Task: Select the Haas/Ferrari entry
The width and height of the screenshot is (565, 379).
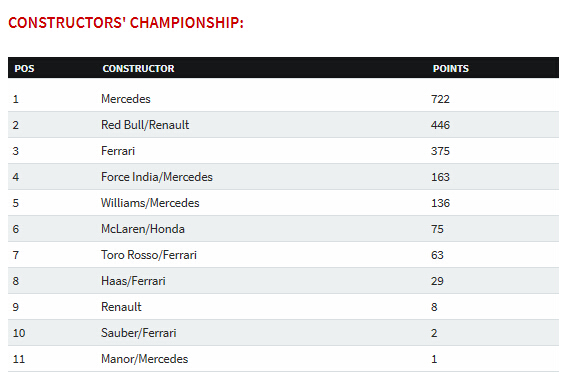Action: 133,281
